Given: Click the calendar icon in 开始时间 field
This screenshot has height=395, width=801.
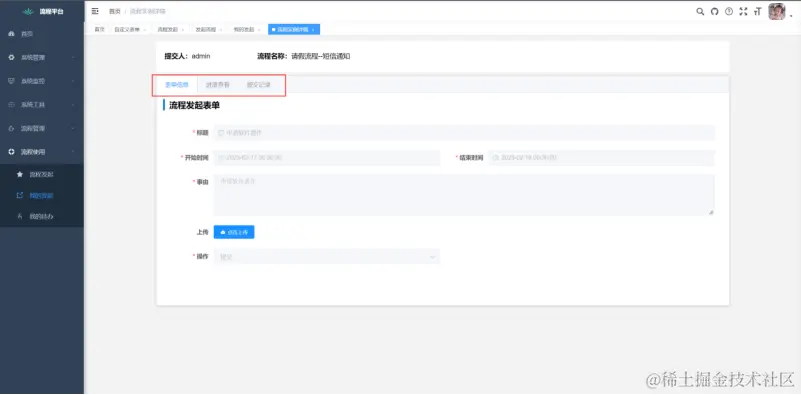Looking at the screenshot, I should [221, 158].
